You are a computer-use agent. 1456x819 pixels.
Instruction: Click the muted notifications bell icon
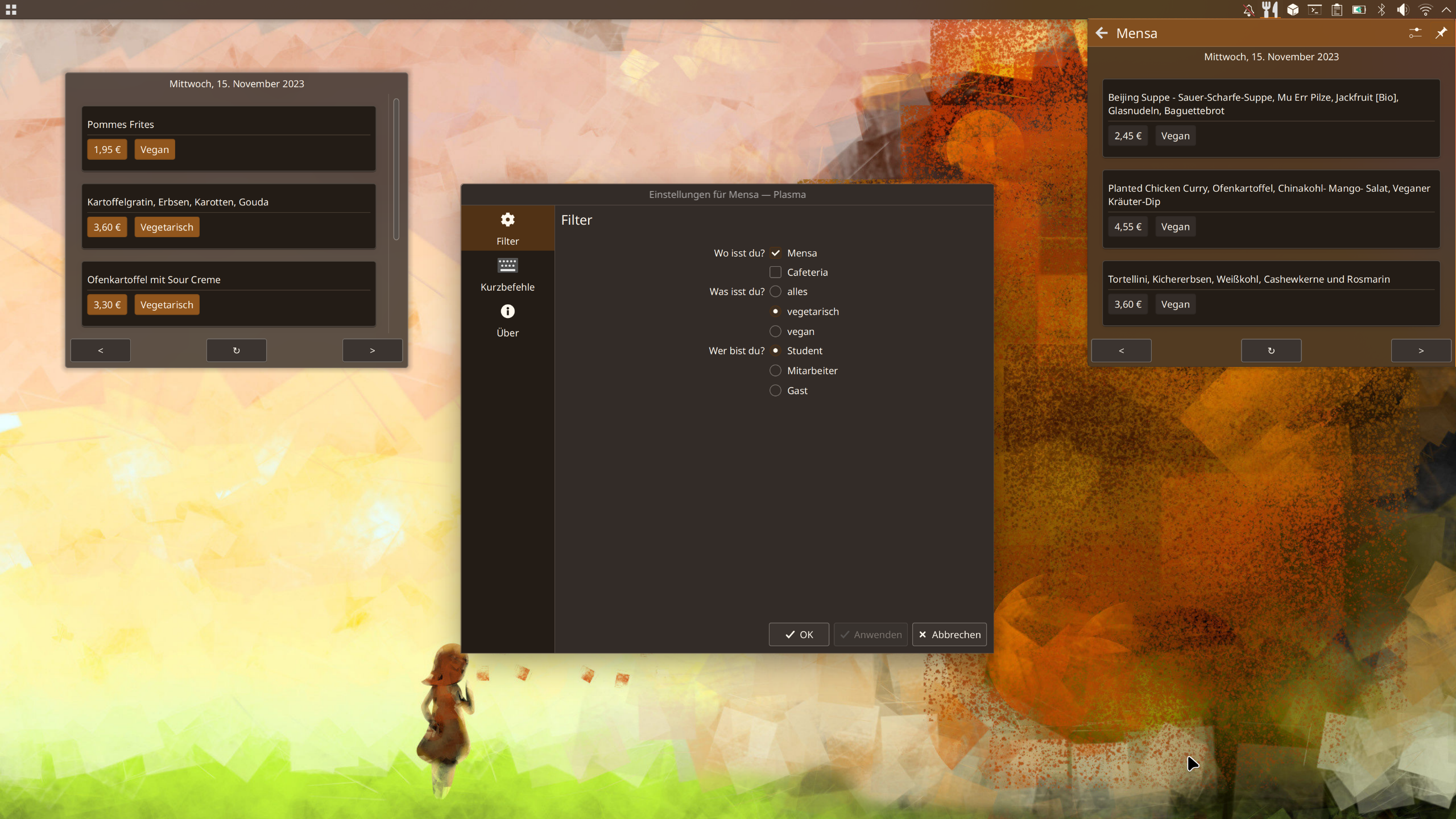(1248, 10)
